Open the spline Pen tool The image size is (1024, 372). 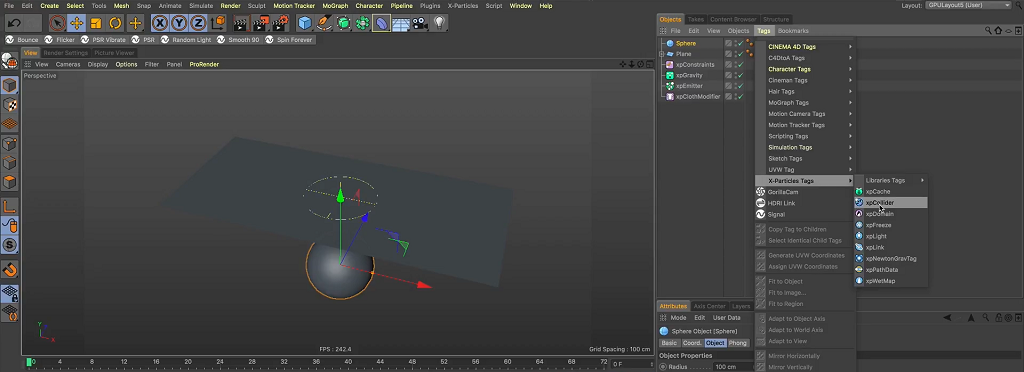324,23
